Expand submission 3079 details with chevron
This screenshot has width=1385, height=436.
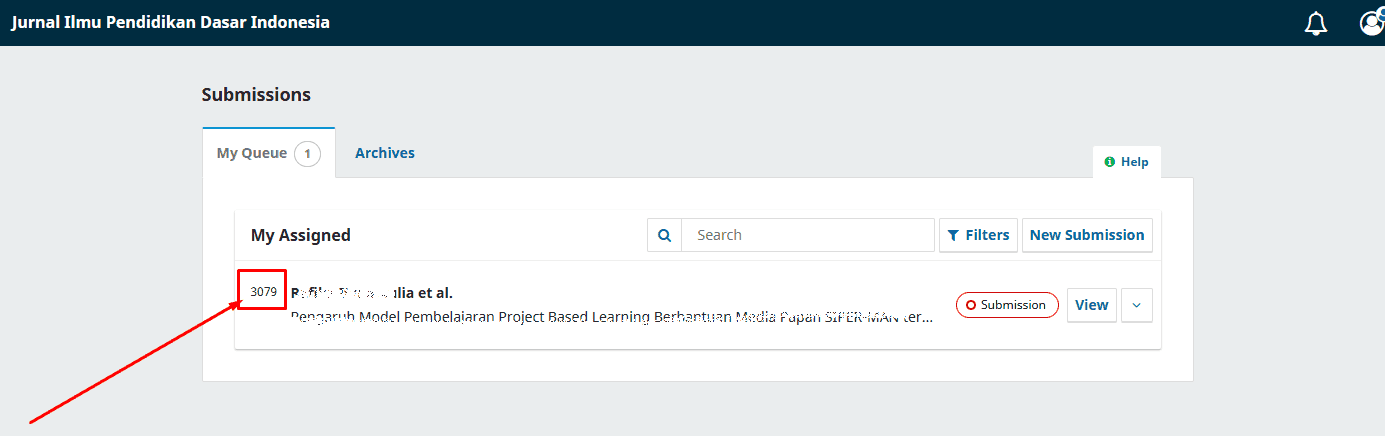[x=1137, y=305]
